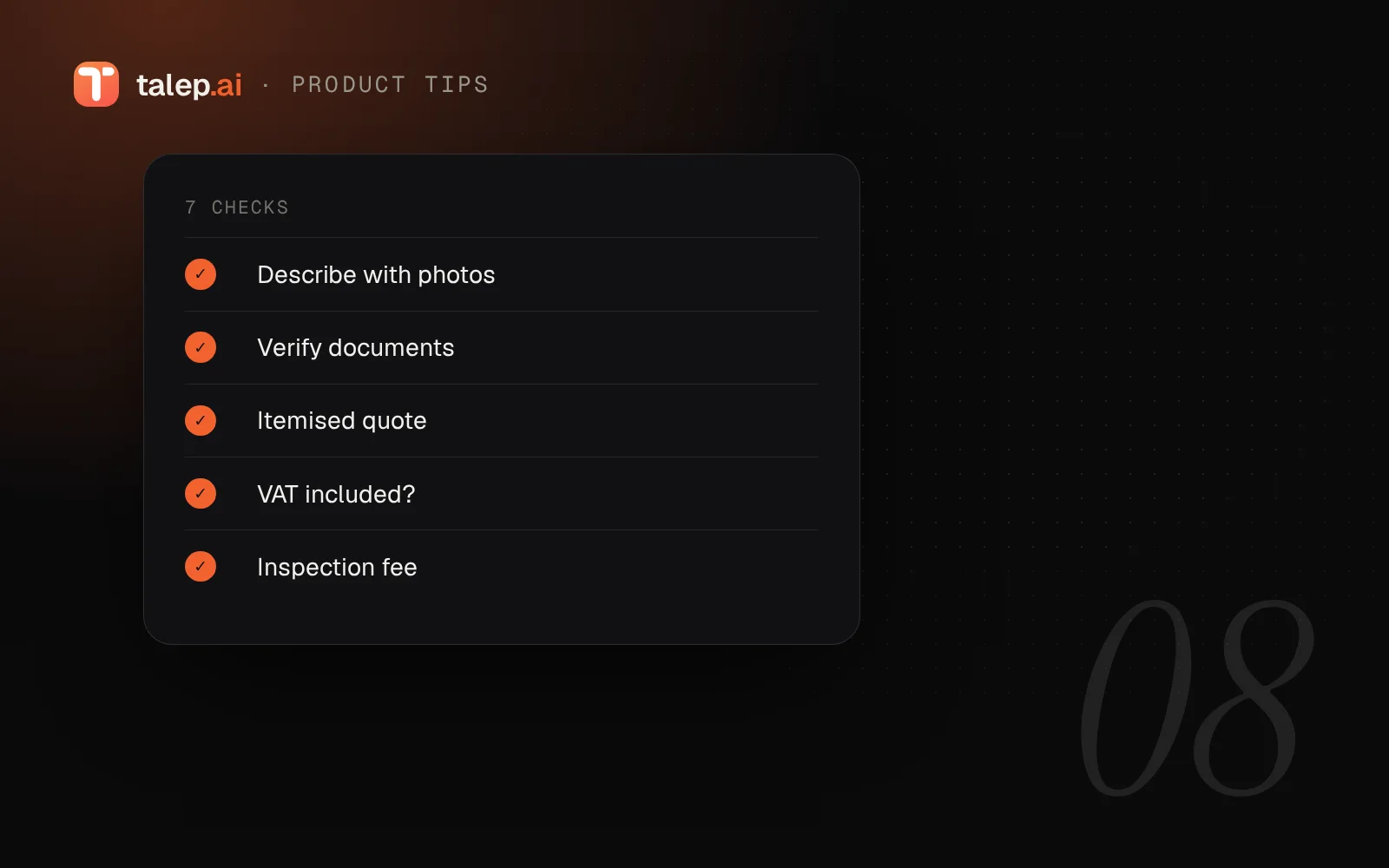Toggle the Verify documents checkmark
Viewport: 1389px width, 868px height.
click(201, 347)
